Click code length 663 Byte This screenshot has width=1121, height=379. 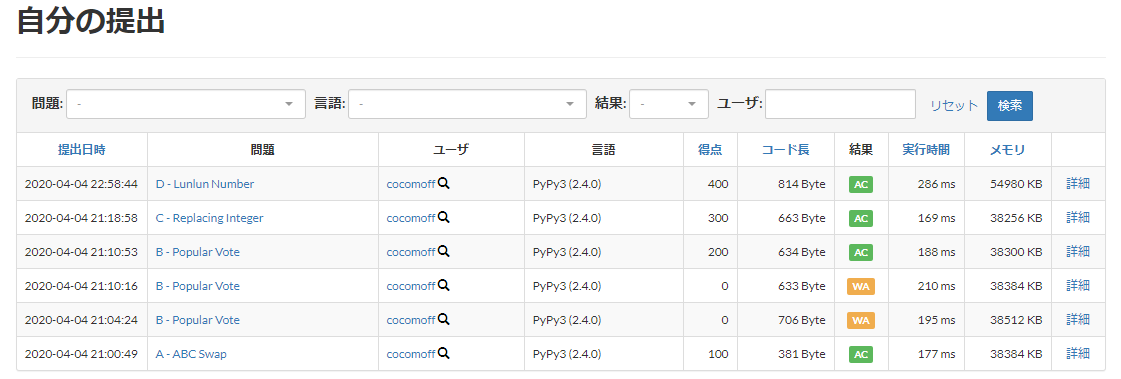802,218
